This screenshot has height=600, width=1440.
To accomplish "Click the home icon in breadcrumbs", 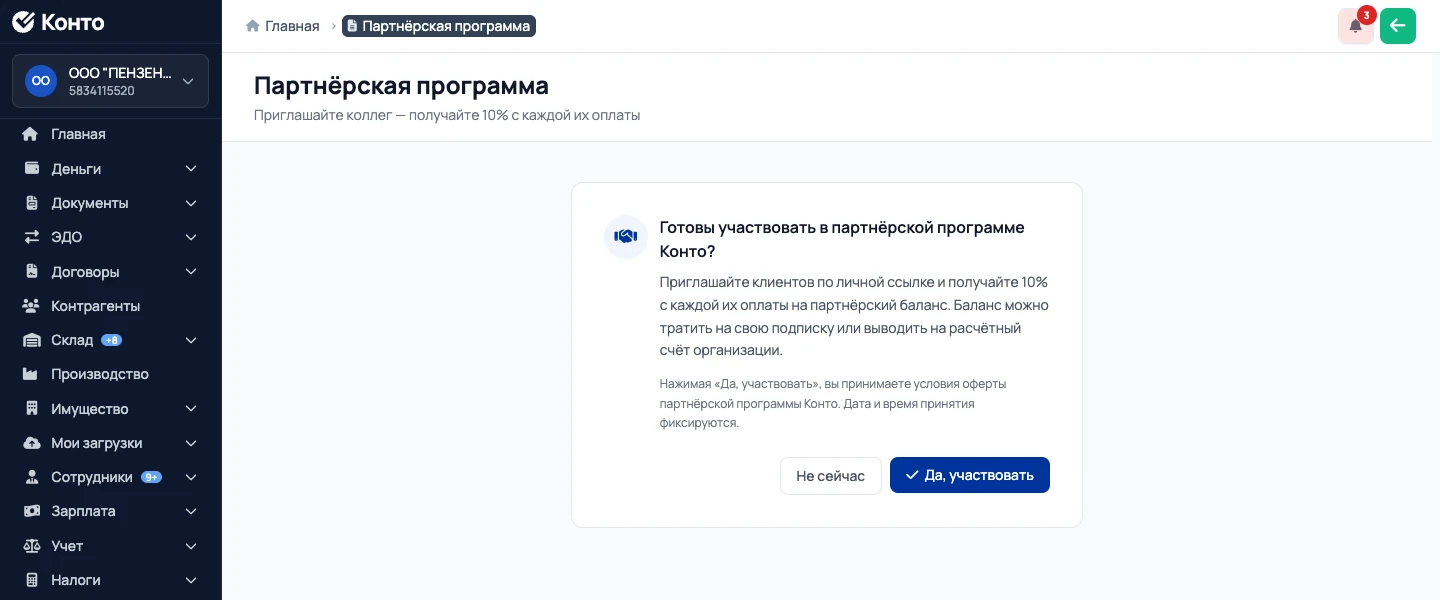I will (253, 26).
